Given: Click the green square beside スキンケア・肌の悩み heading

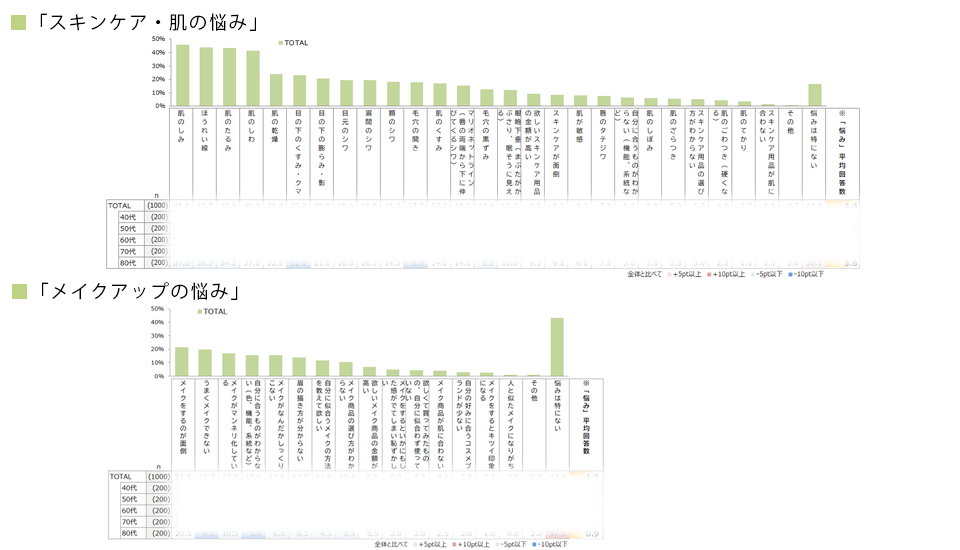Looking at the screenshot, I should (18, 22).
